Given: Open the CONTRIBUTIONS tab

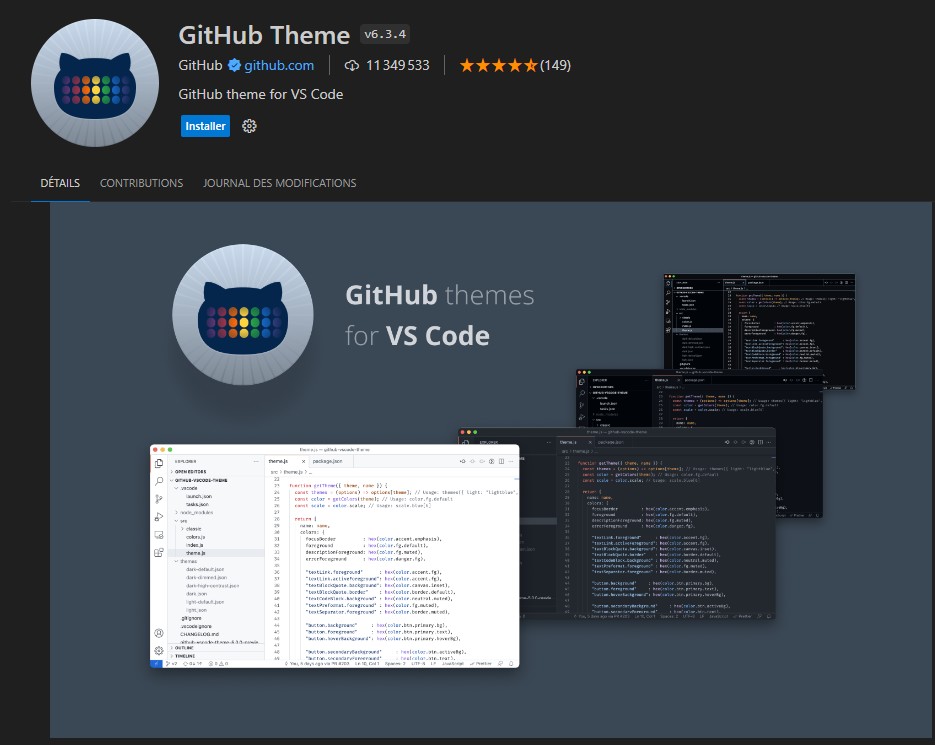Looking at the screenshot, I should (141, 183).
